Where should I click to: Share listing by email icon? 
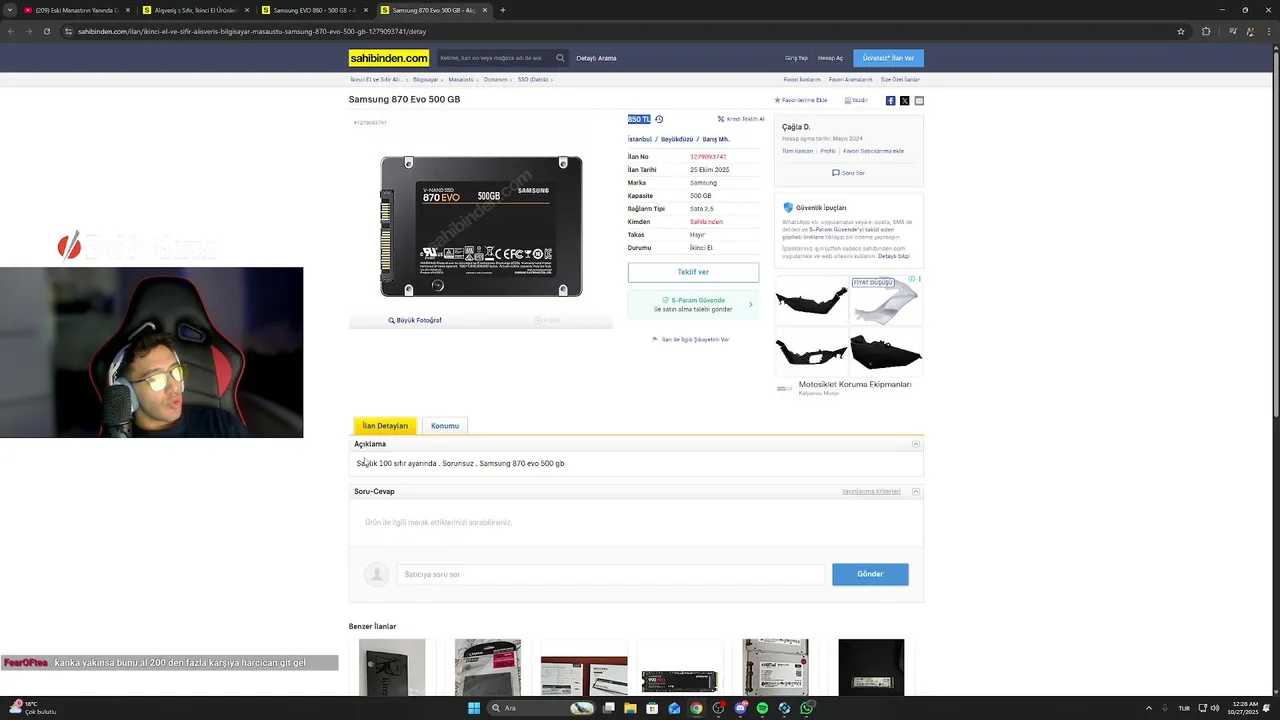pos(919,100)
